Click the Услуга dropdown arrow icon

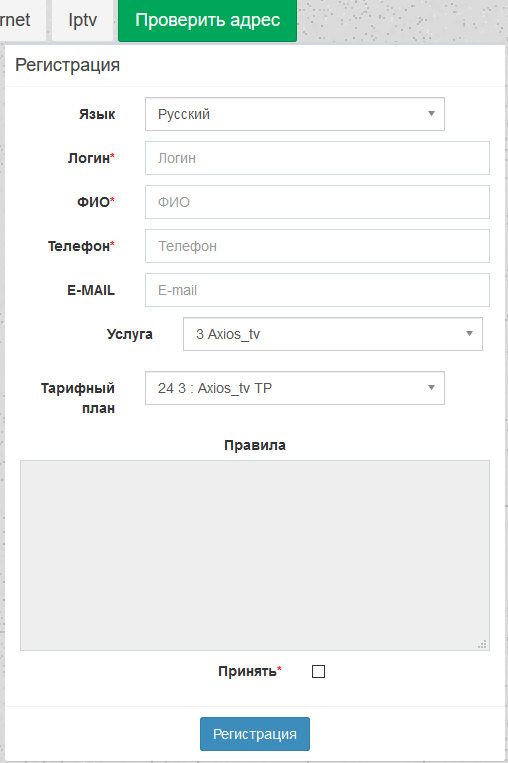469,334
